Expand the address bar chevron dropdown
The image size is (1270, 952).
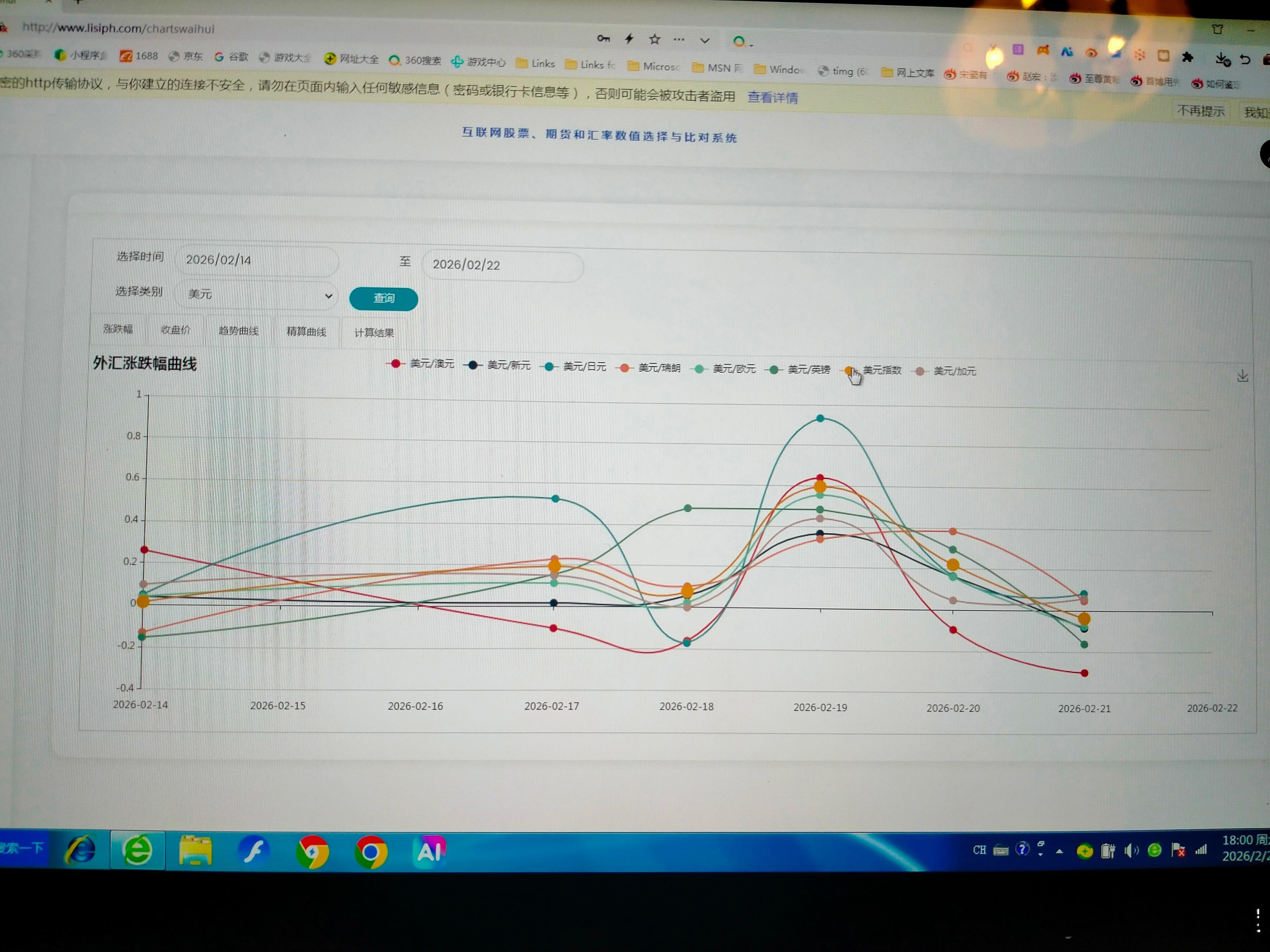tap(705, 41)
